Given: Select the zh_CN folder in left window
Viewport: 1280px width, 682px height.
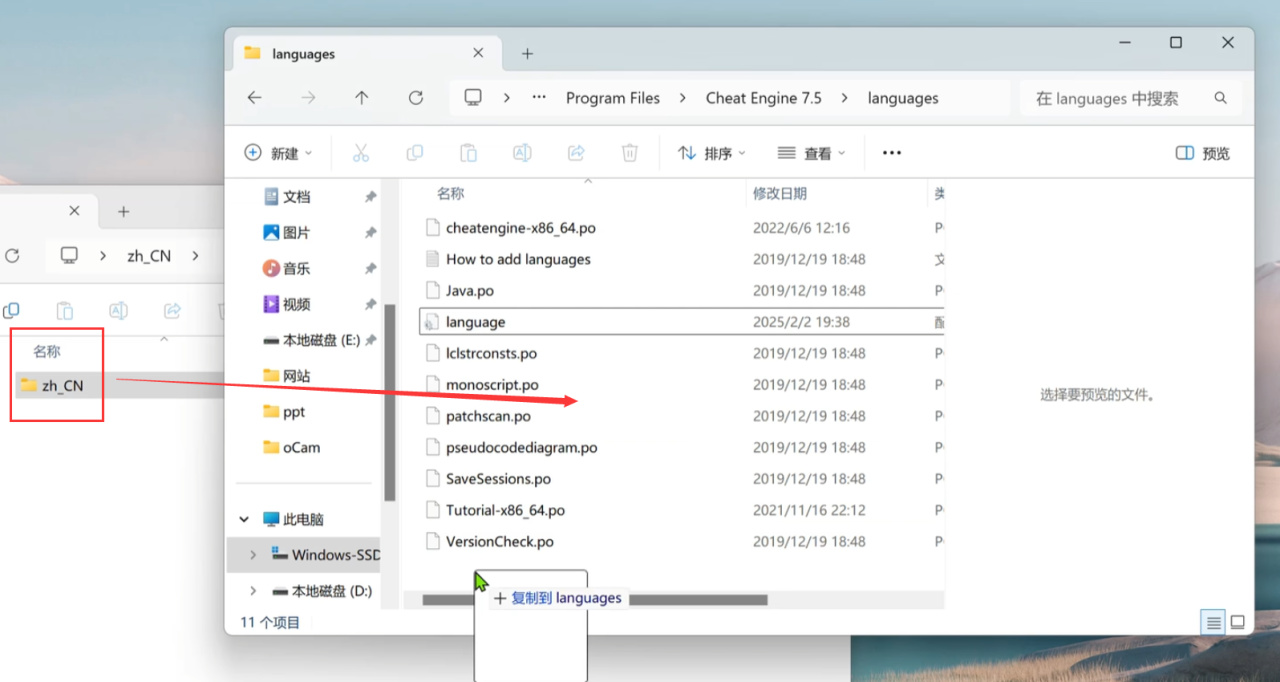Looking at the screenshot, I should point(61,385).
